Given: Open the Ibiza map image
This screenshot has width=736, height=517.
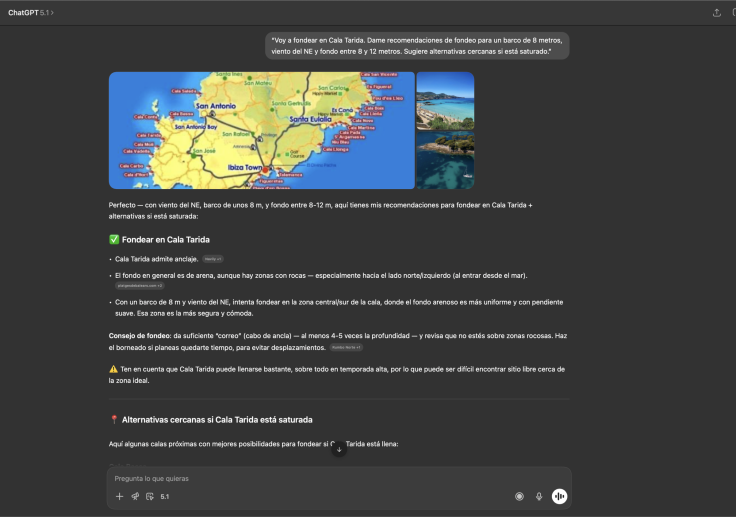Looking at the screenshot, I should 261,130.
